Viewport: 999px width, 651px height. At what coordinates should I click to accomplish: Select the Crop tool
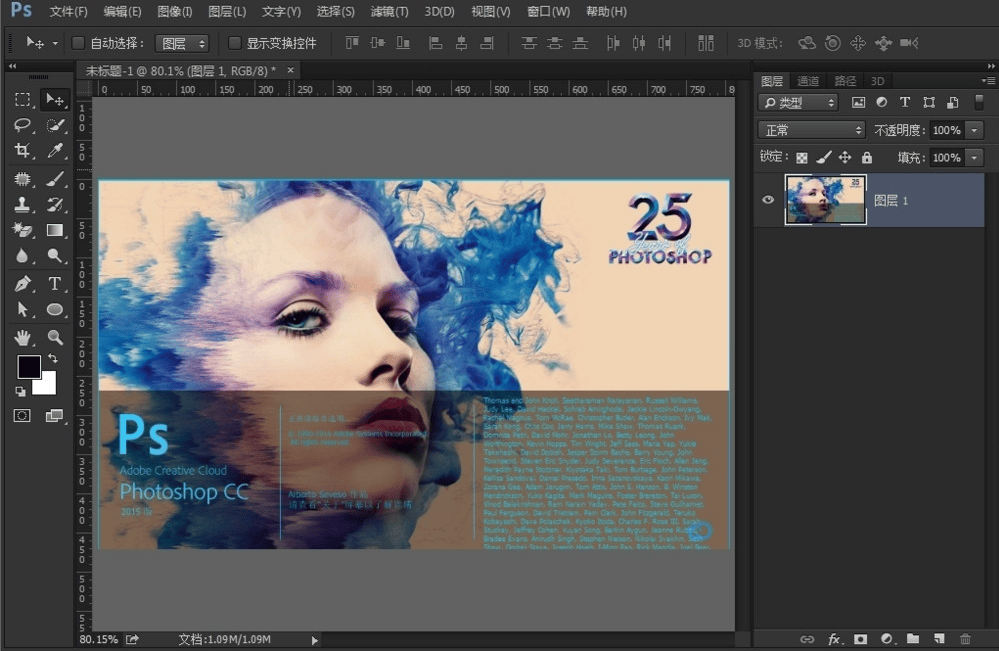[22, 150]
